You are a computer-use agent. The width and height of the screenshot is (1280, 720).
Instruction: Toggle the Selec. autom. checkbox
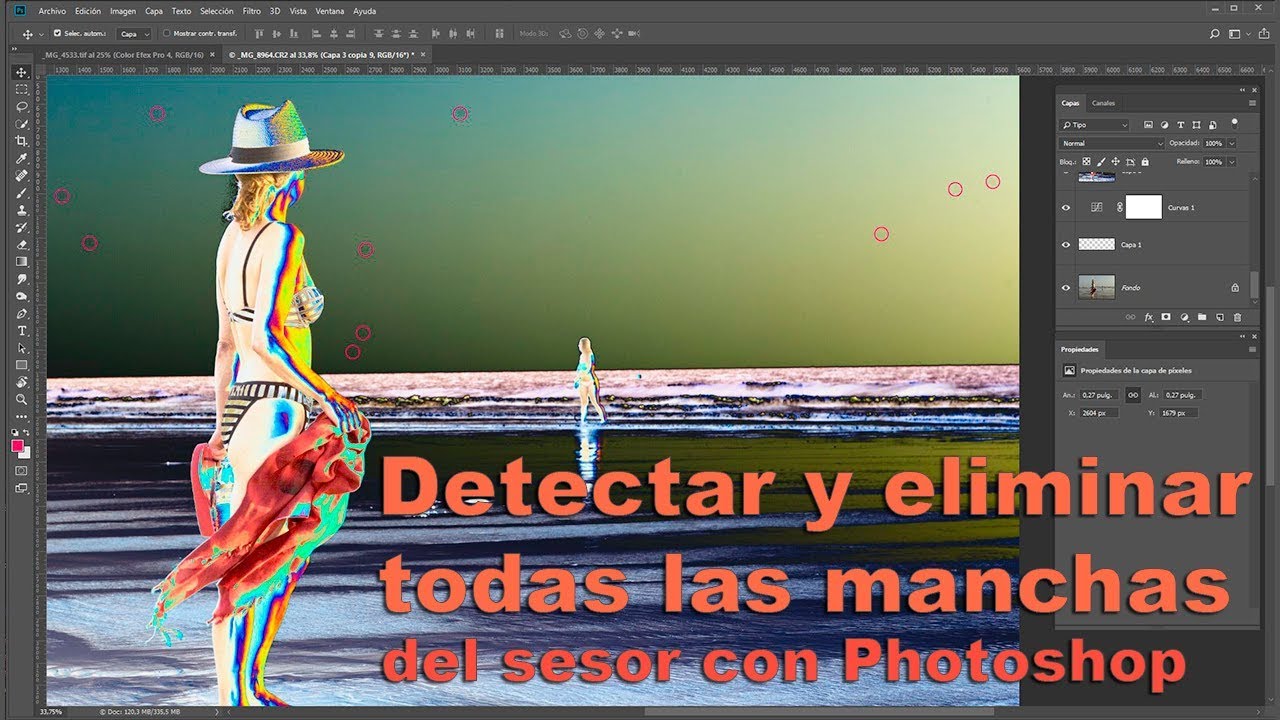(x=57, y=33)
